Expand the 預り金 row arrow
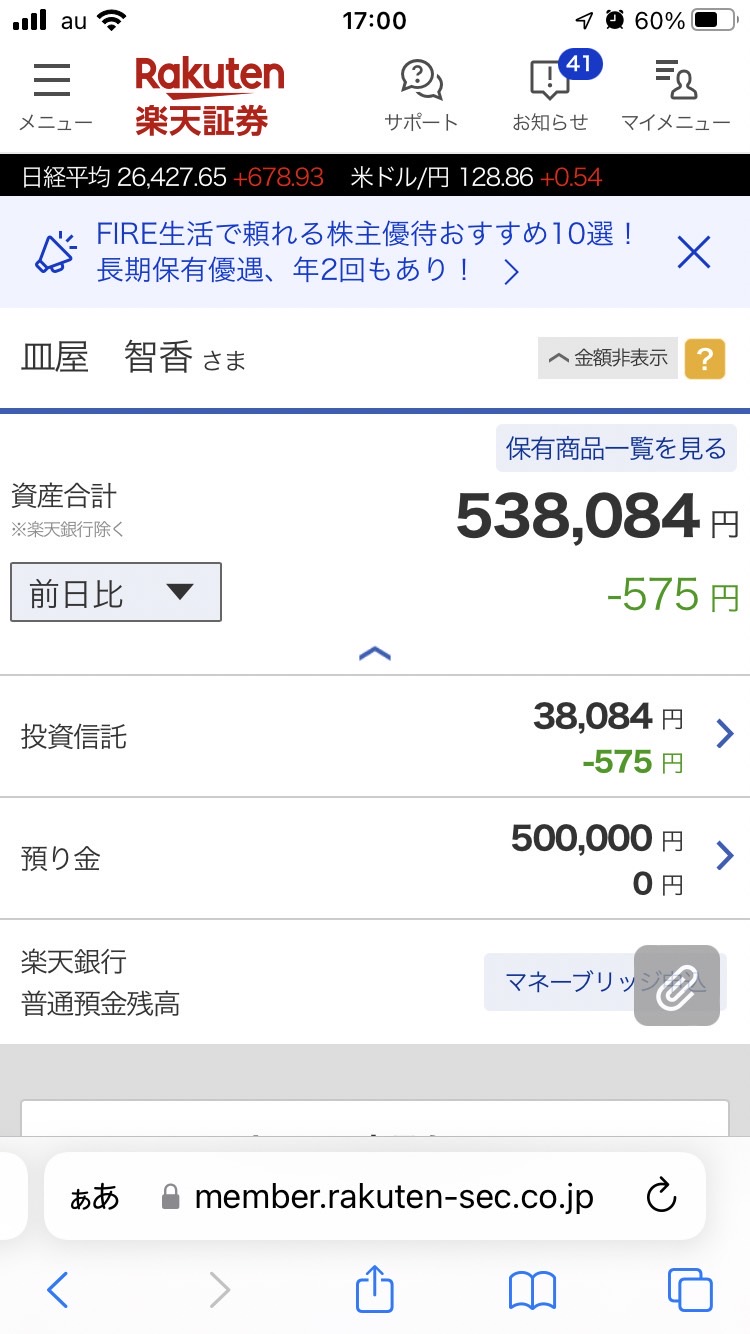 click(726, 856)
